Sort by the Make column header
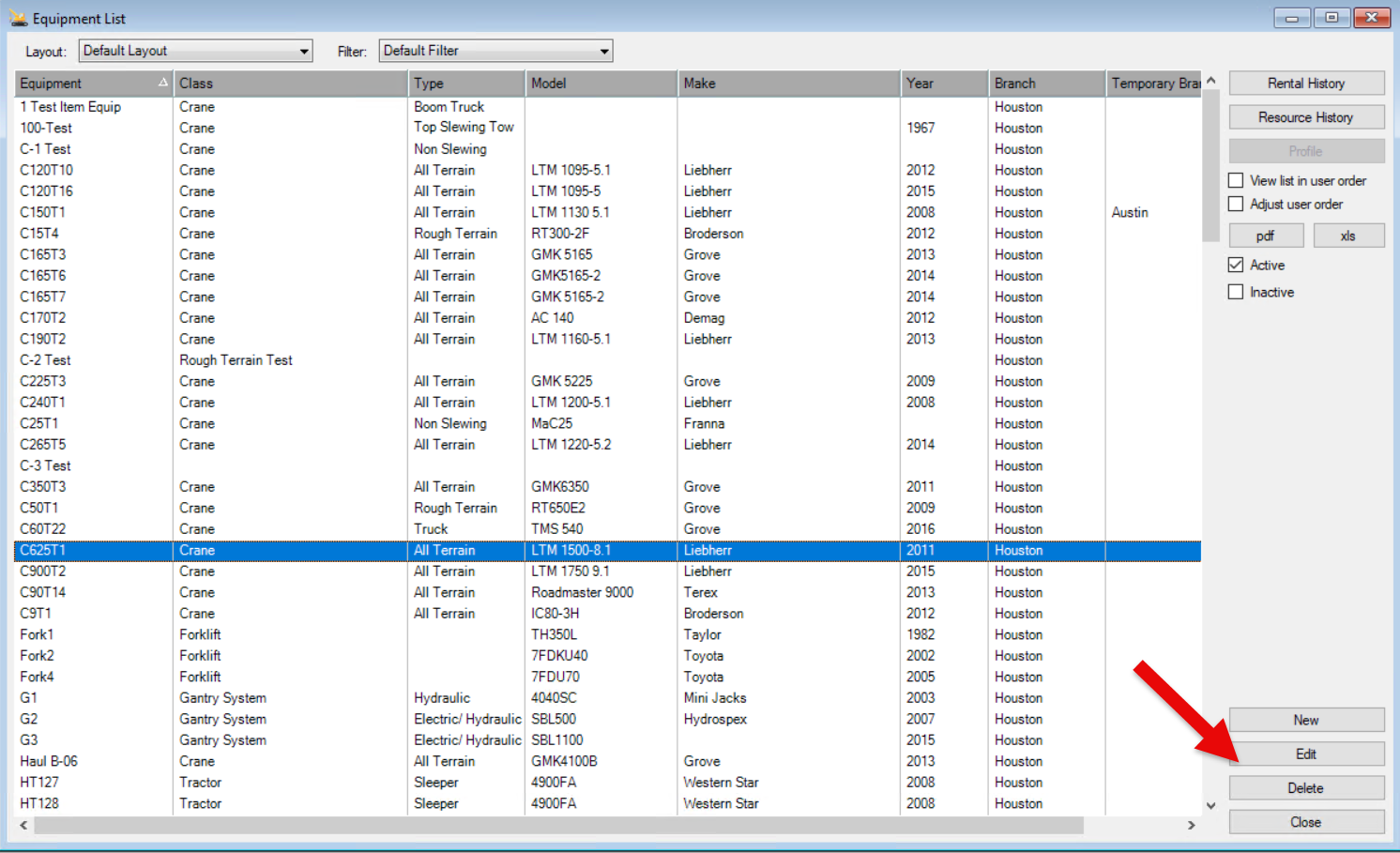This screenshot has width=1400, height=853. (789, 84)
